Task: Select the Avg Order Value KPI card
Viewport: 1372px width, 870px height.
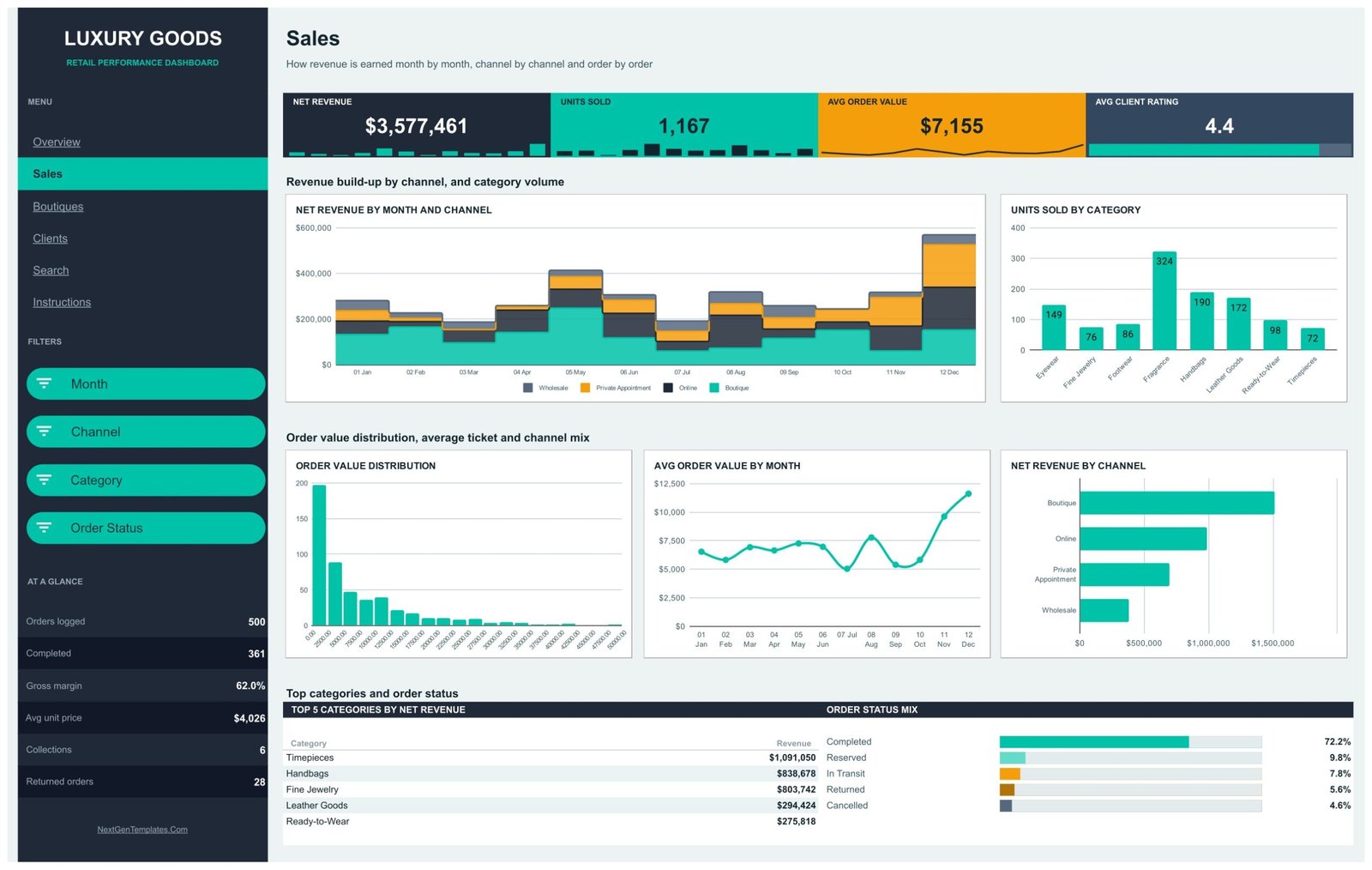Action: point(952,124)
